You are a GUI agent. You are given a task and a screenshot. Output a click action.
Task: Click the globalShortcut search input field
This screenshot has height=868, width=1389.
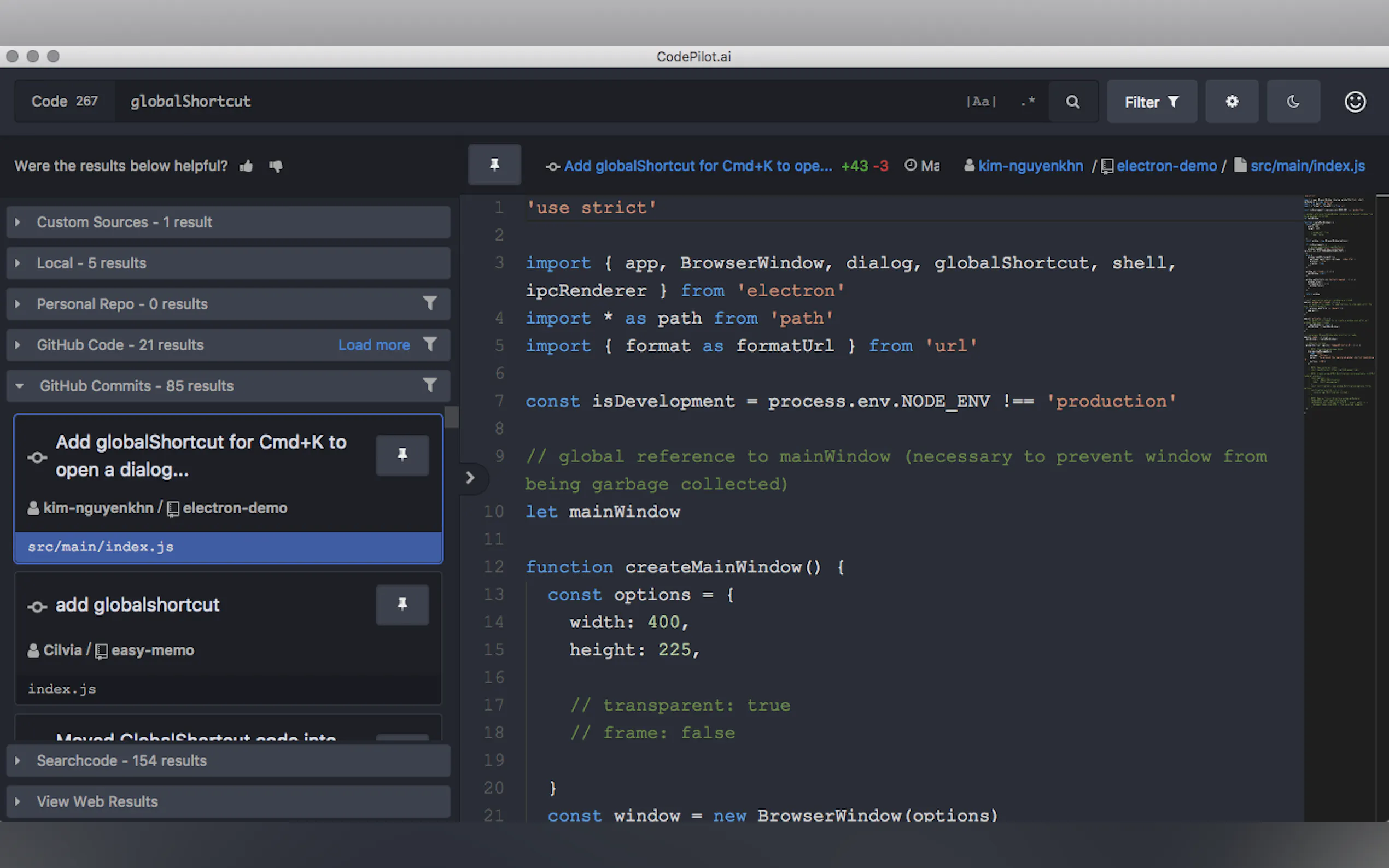pos(517,102)
